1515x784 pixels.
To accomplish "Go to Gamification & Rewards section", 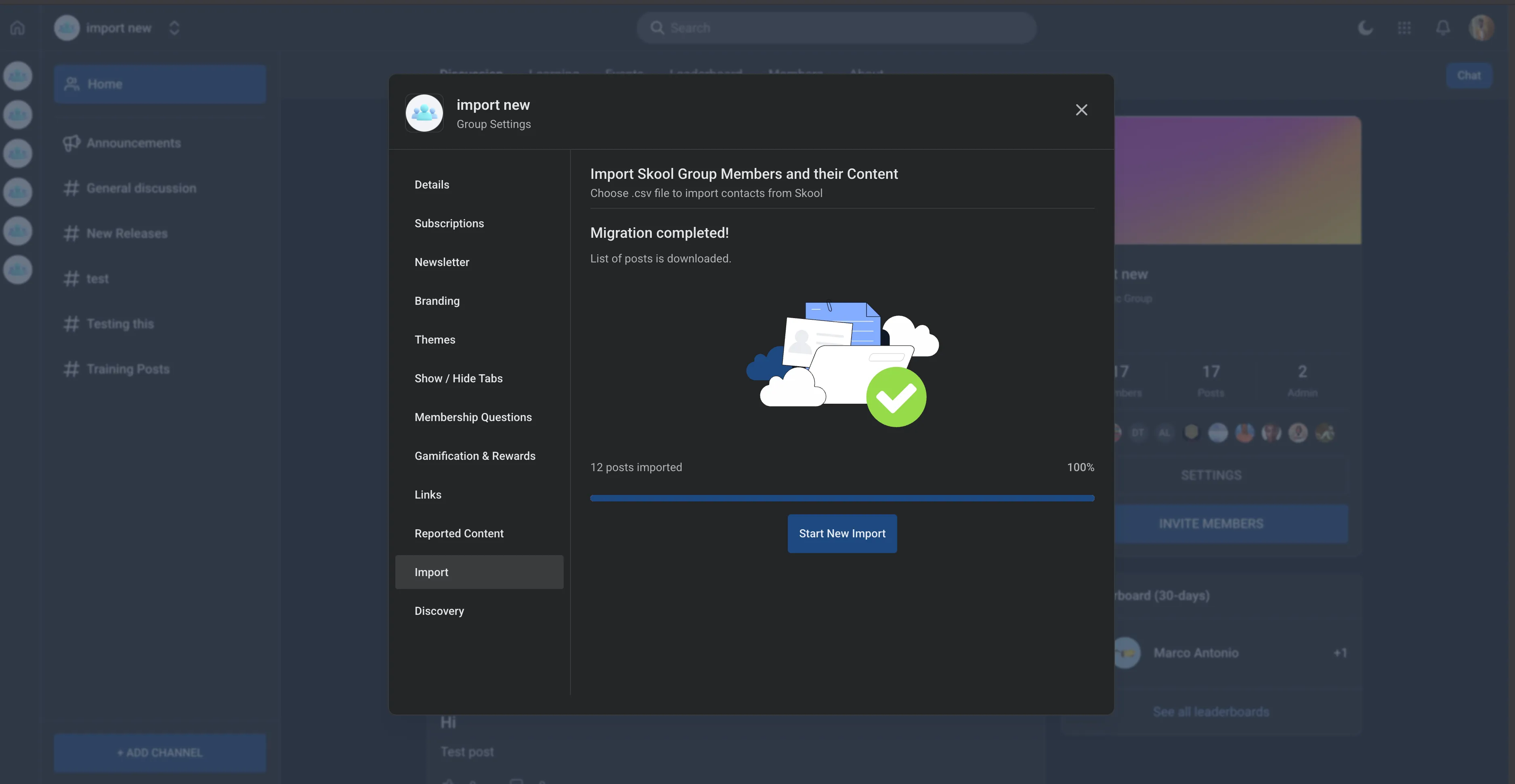I will [474, 456].
